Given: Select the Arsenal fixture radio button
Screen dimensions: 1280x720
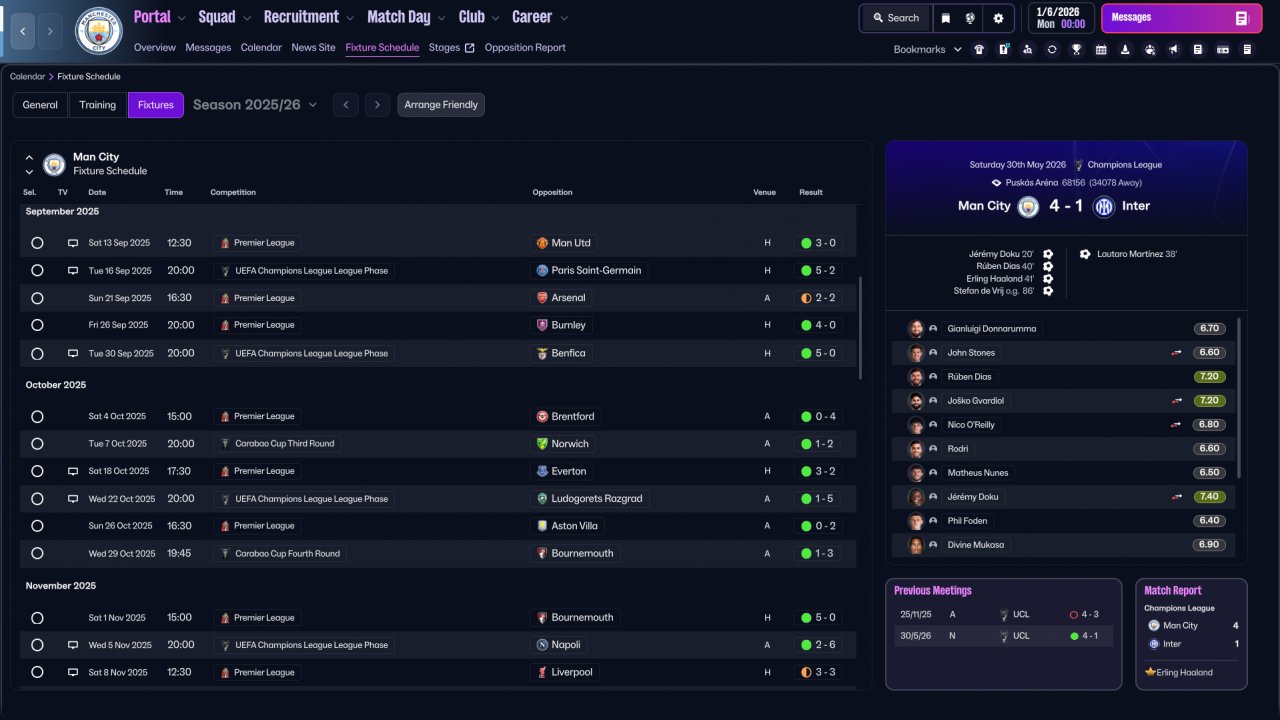Looking at the screenshot, I should pos(37,298).
